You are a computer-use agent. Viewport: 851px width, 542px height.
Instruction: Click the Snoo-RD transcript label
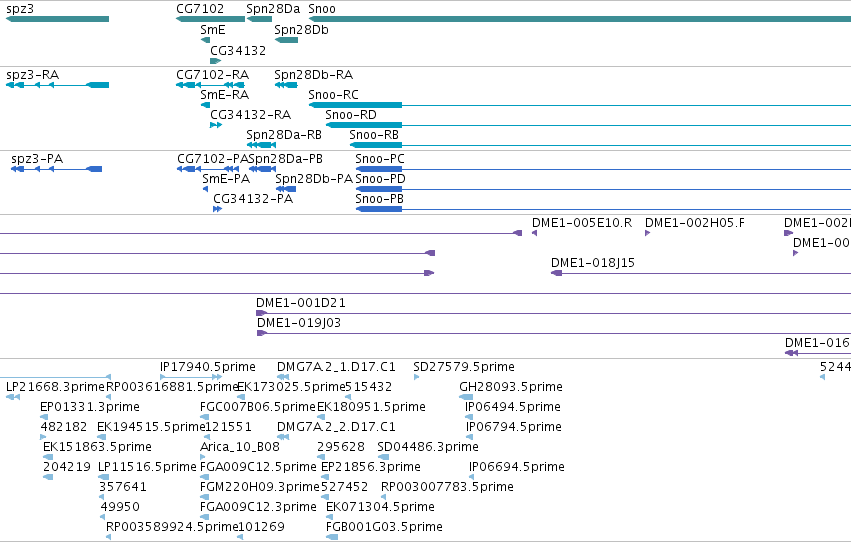click(351, 115)
